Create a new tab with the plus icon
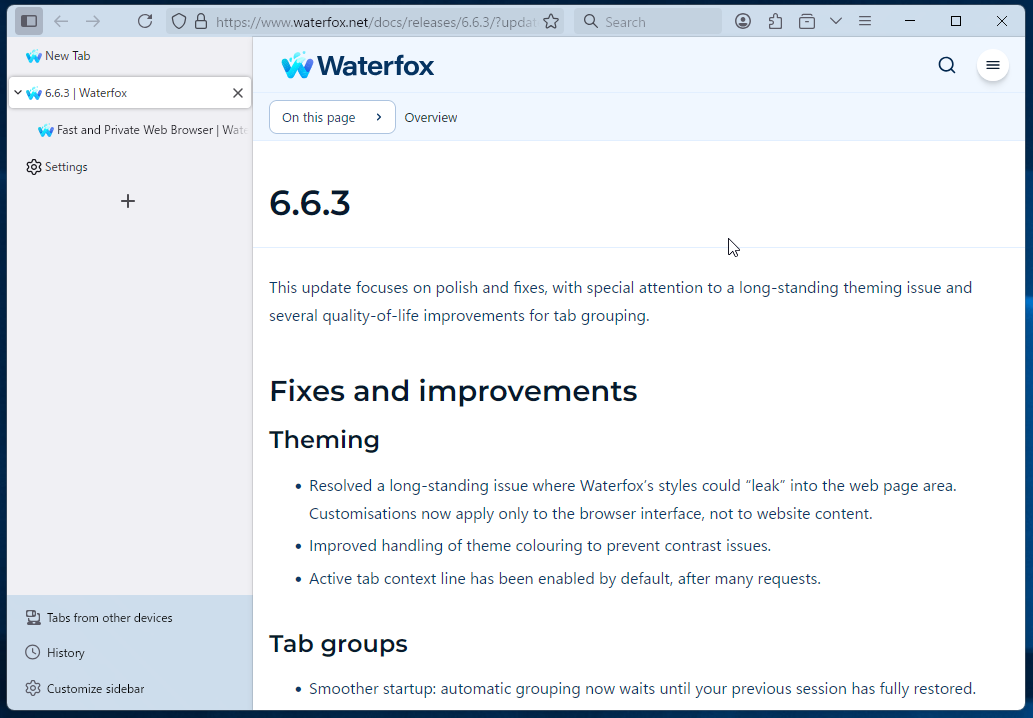Viewport: 1033px width, 718px height. click(x=128, y=201)
